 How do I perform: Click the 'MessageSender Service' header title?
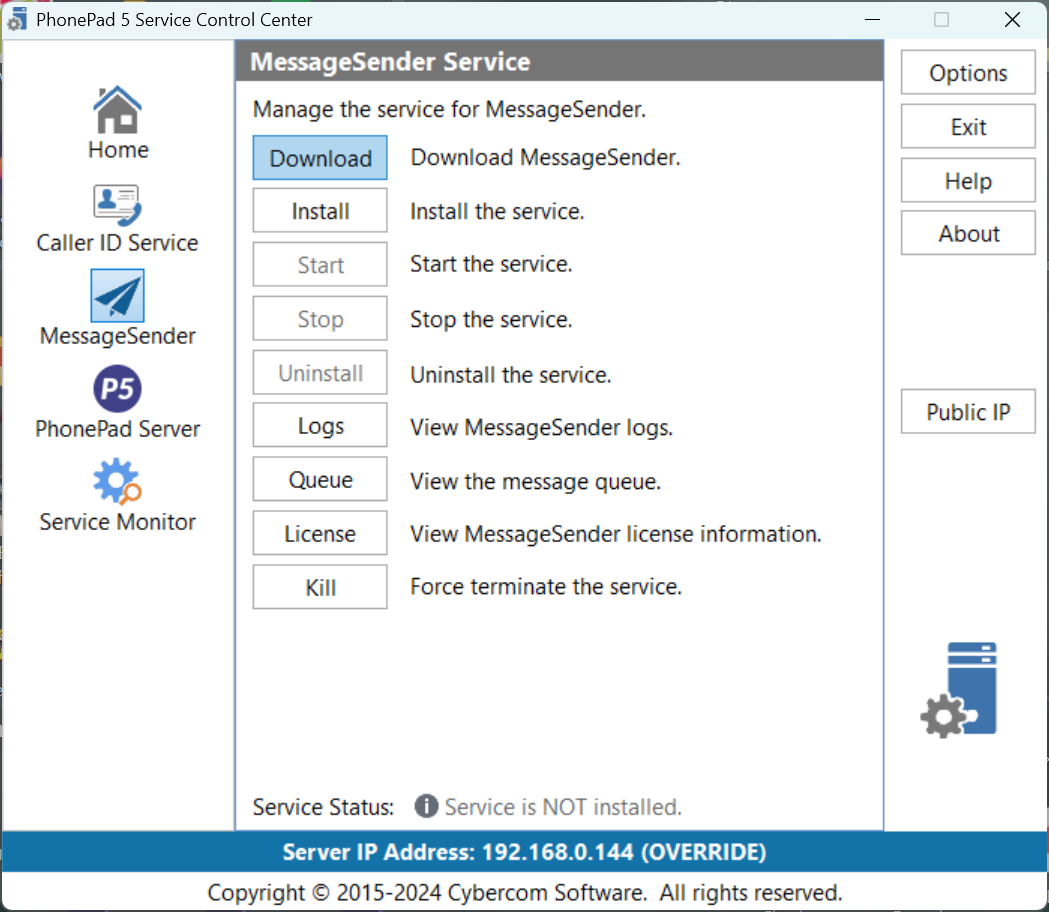pos(390,62)
